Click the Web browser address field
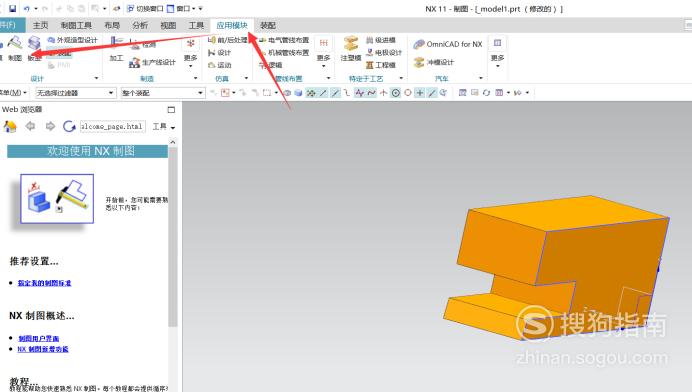Screen dimensions: 692x392 click(x=113, y=127)
